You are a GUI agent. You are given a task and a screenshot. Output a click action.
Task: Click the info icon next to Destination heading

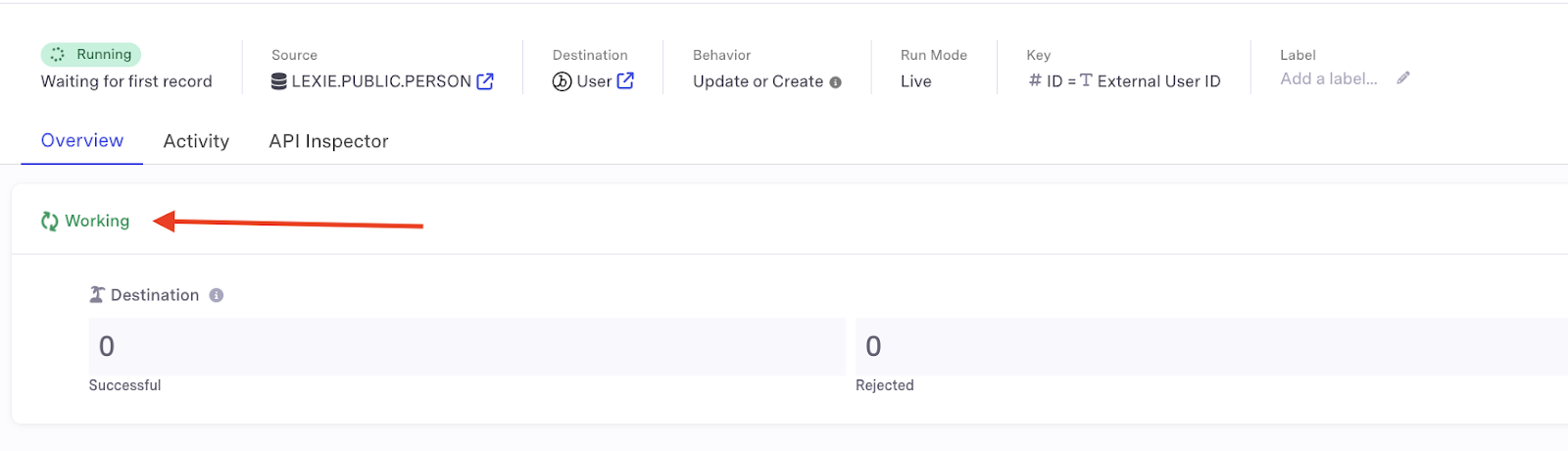tap(217, 295)
